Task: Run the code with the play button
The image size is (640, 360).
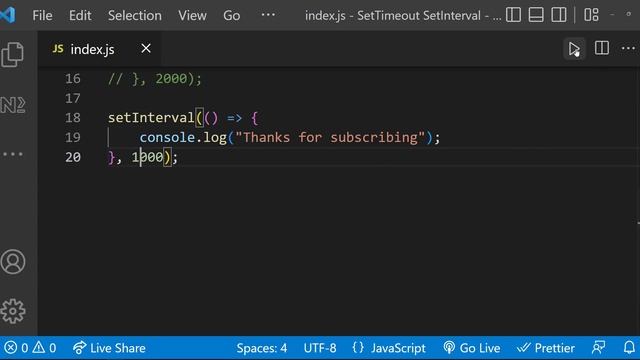Action: click(574, 49)
